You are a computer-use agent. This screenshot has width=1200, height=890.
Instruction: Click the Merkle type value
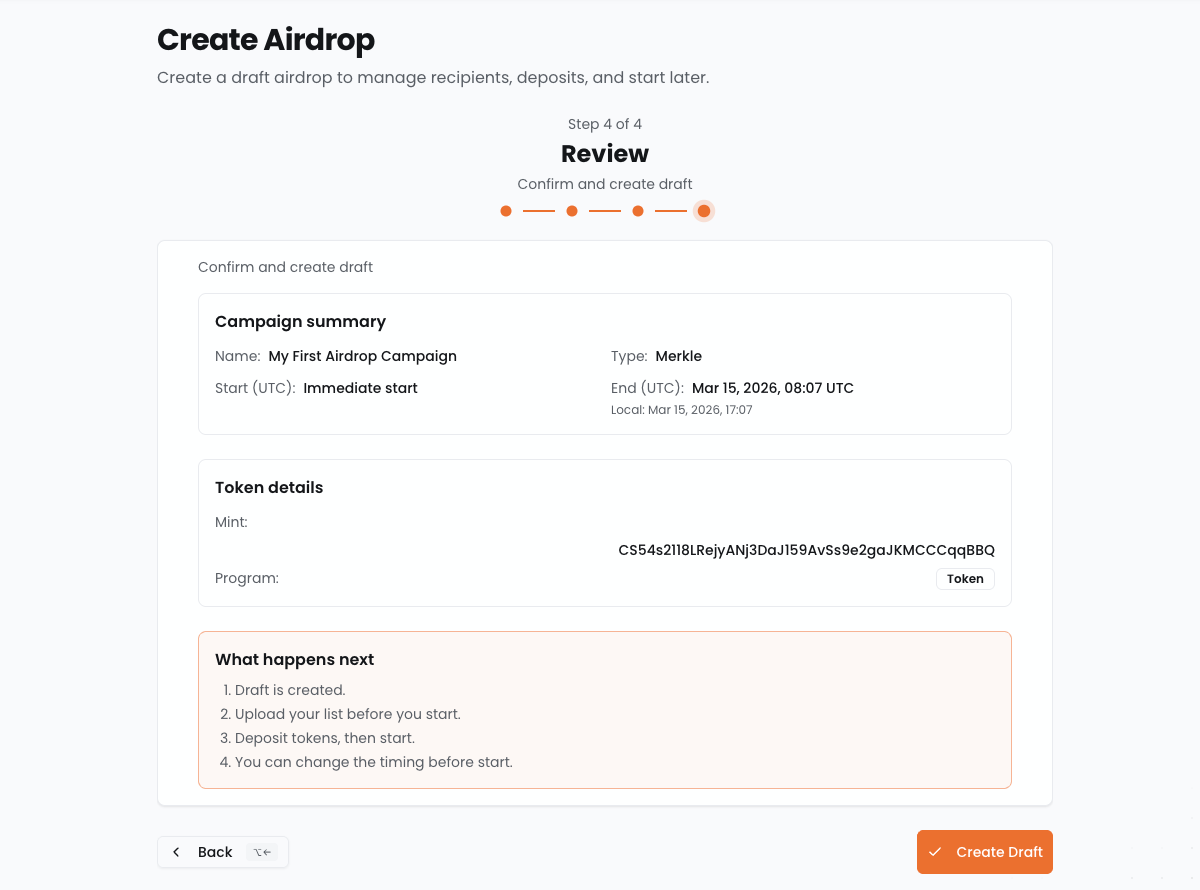tap(678, 356)
